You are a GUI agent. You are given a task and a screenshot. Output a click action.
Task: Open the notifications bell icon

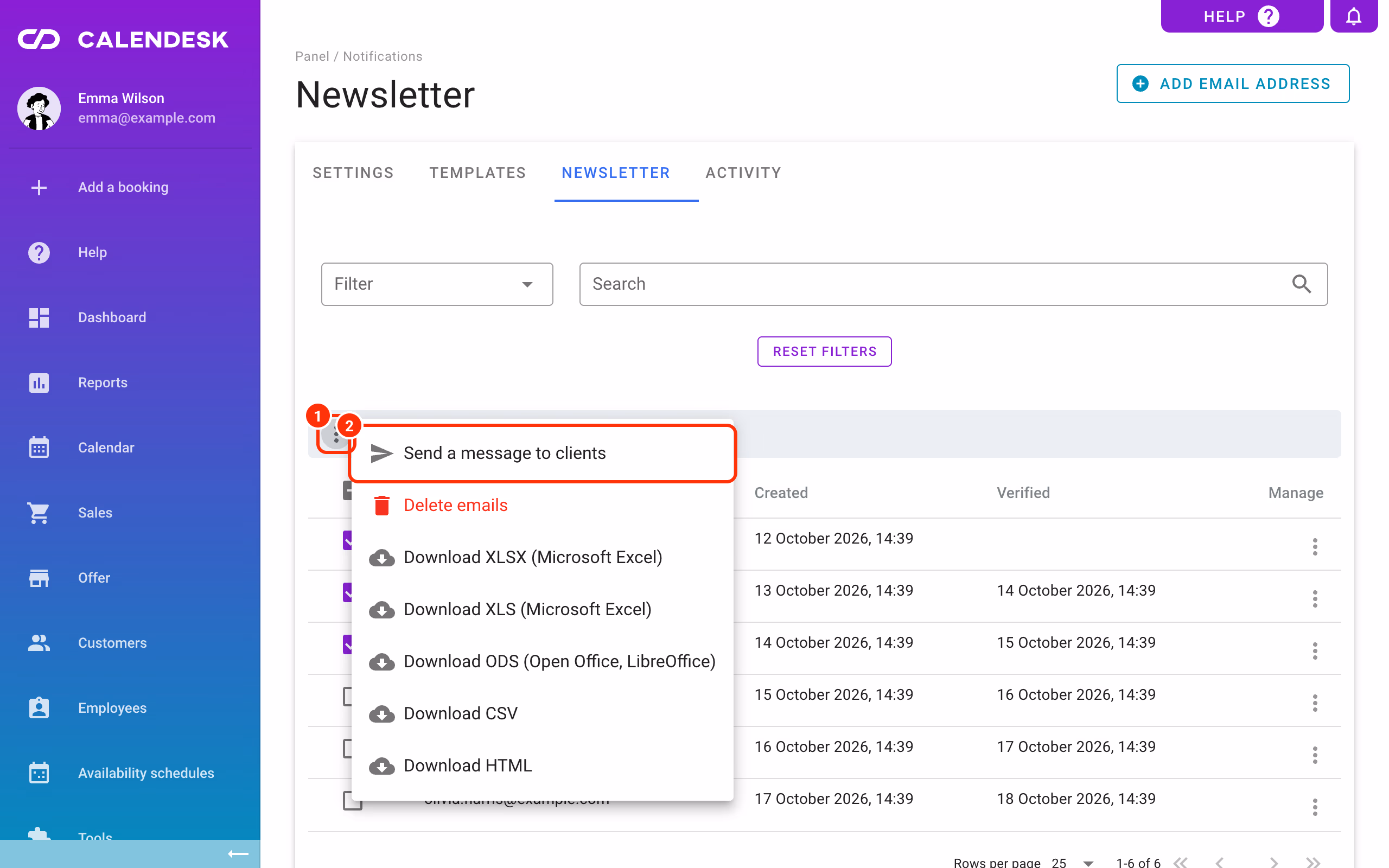click(x=1353, y=16)
